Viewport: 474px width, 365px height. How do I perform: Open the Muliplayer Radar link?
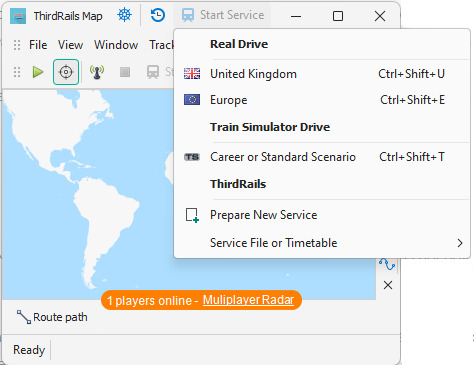tap(248, 300)
